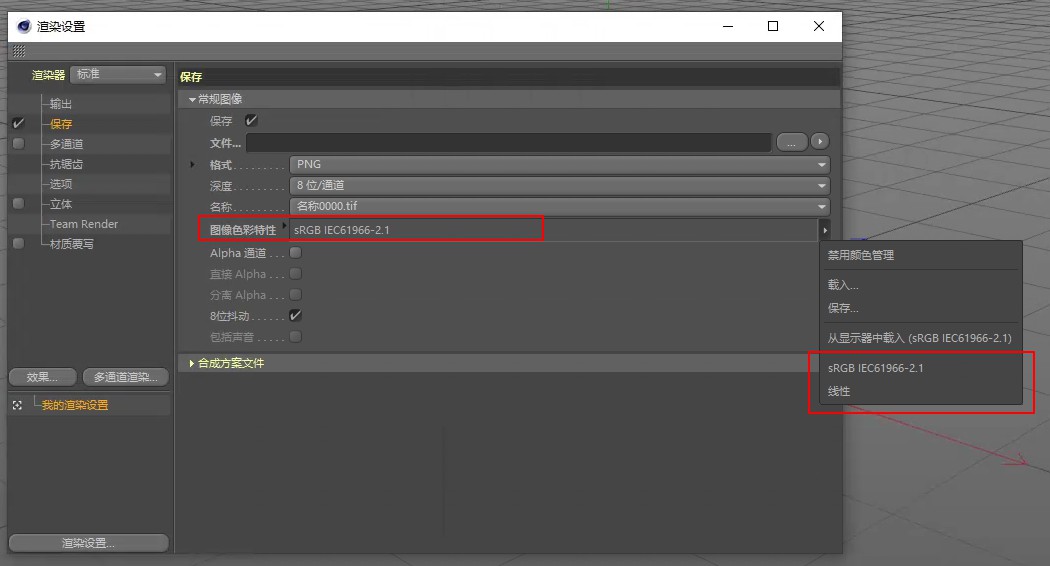The width and height of the screenshot is (1050, 566).
Task: Click the arrow button at 图像色彩特性 row end
Action: (x=825, y=230)
